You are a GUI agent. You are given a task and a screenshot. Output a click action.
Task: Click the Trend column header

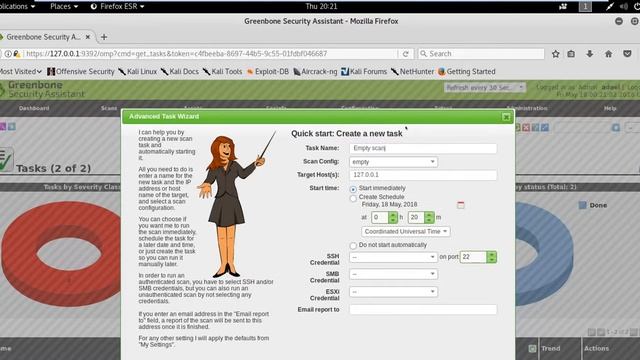(x=551, y=349)
